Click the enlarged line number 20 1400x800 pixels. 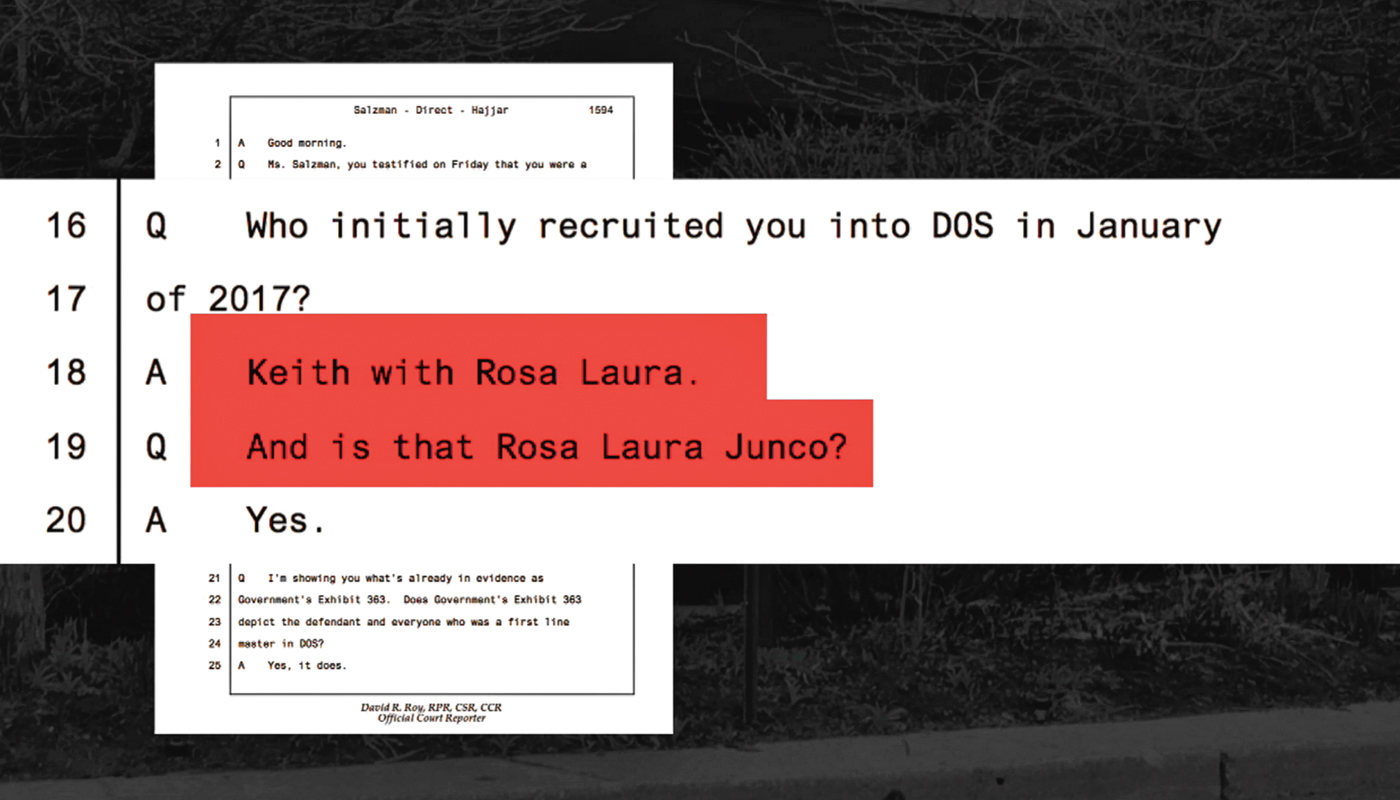coord(66,520)
